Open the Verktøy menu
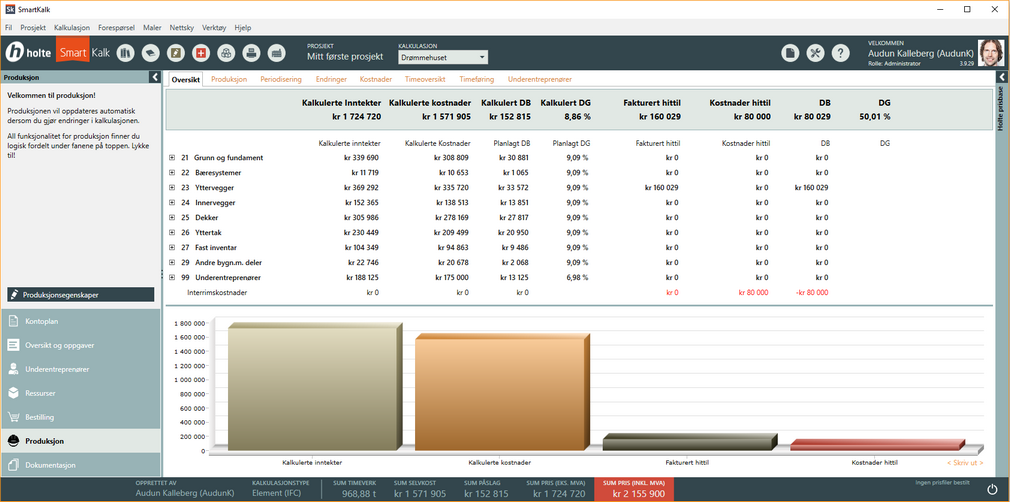Image resolution: width=1010 pixels, height=502 pixels. (x=212, y=27)
